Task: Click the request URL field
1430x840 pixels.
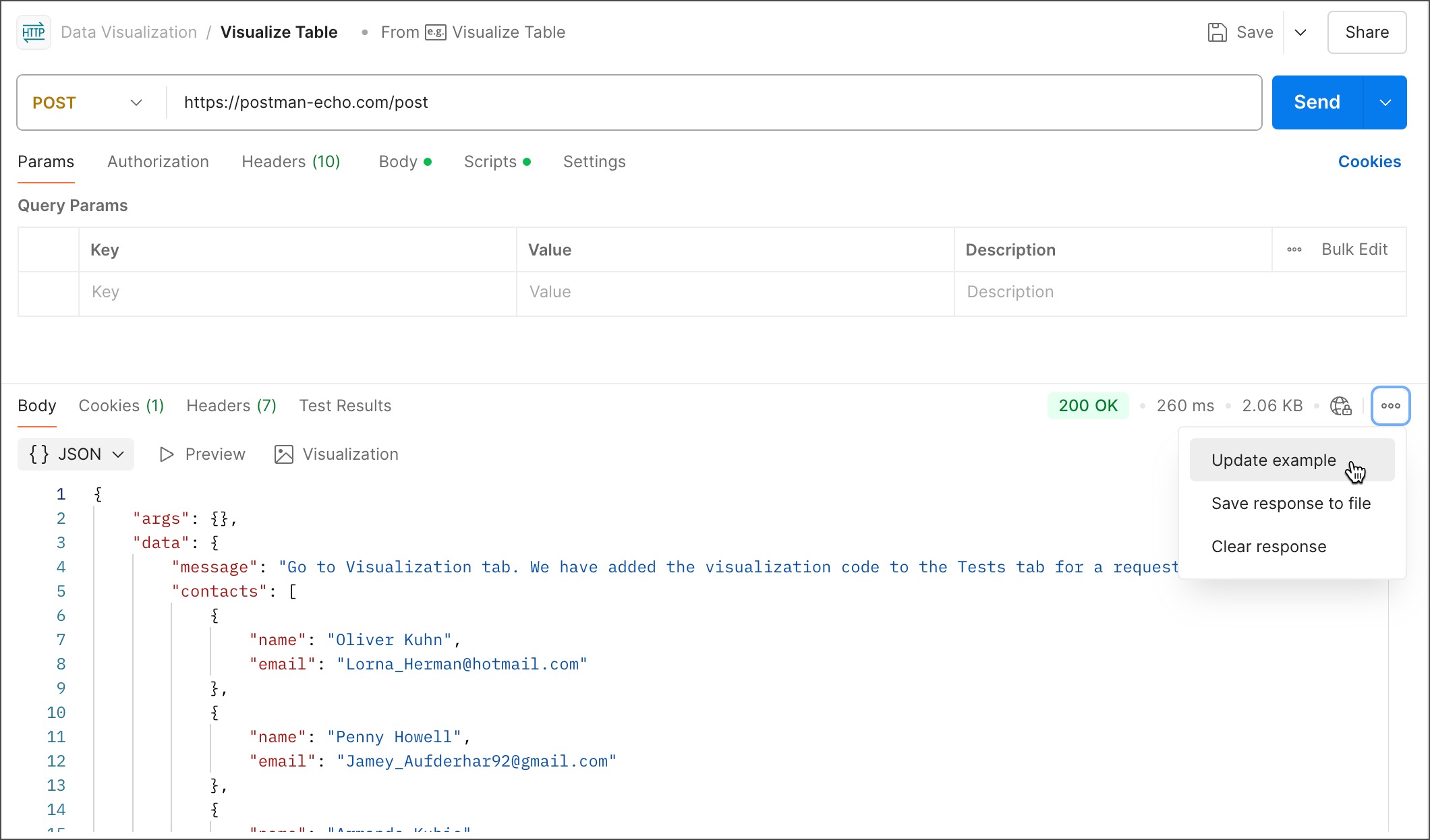Action: 708,102
